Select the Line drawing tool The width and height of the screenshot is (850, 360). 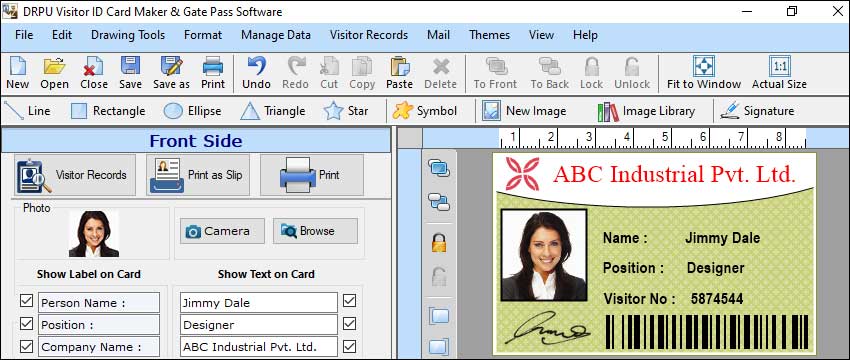coord(27,111)
